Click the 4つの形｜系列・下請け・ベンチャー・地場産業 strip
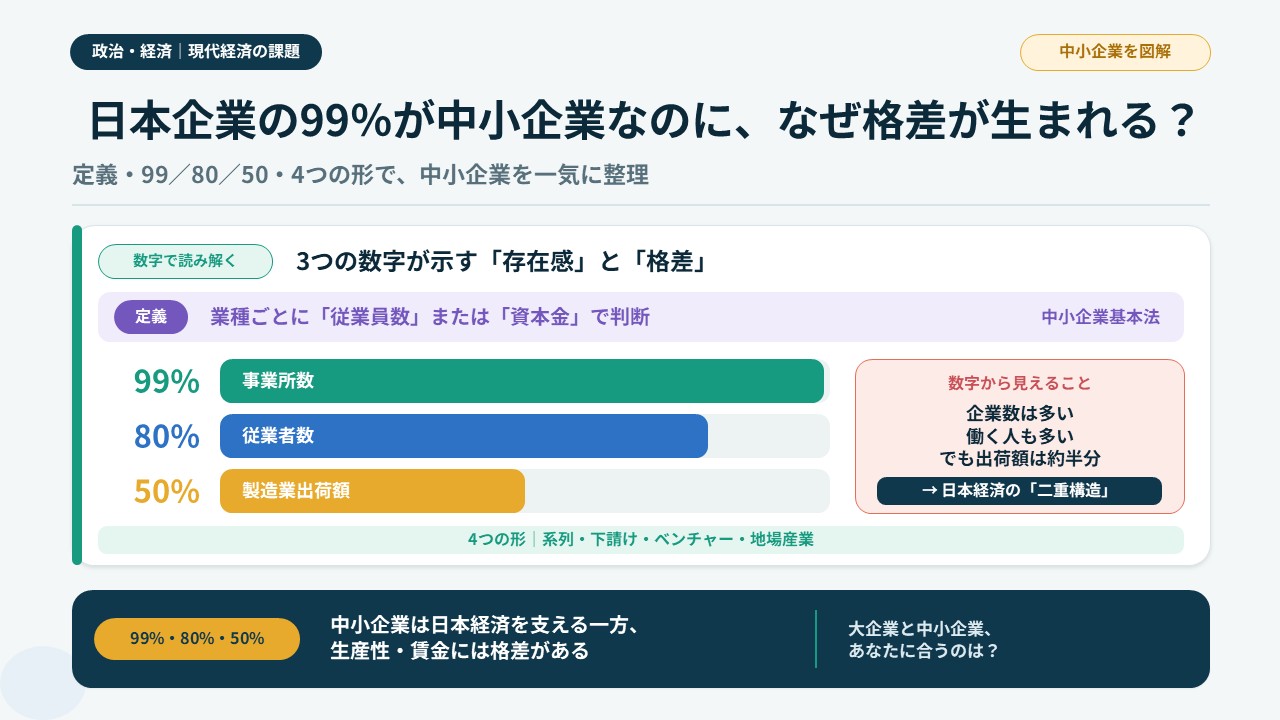Viewport: 1280px width, 720px height. [641, 540]
